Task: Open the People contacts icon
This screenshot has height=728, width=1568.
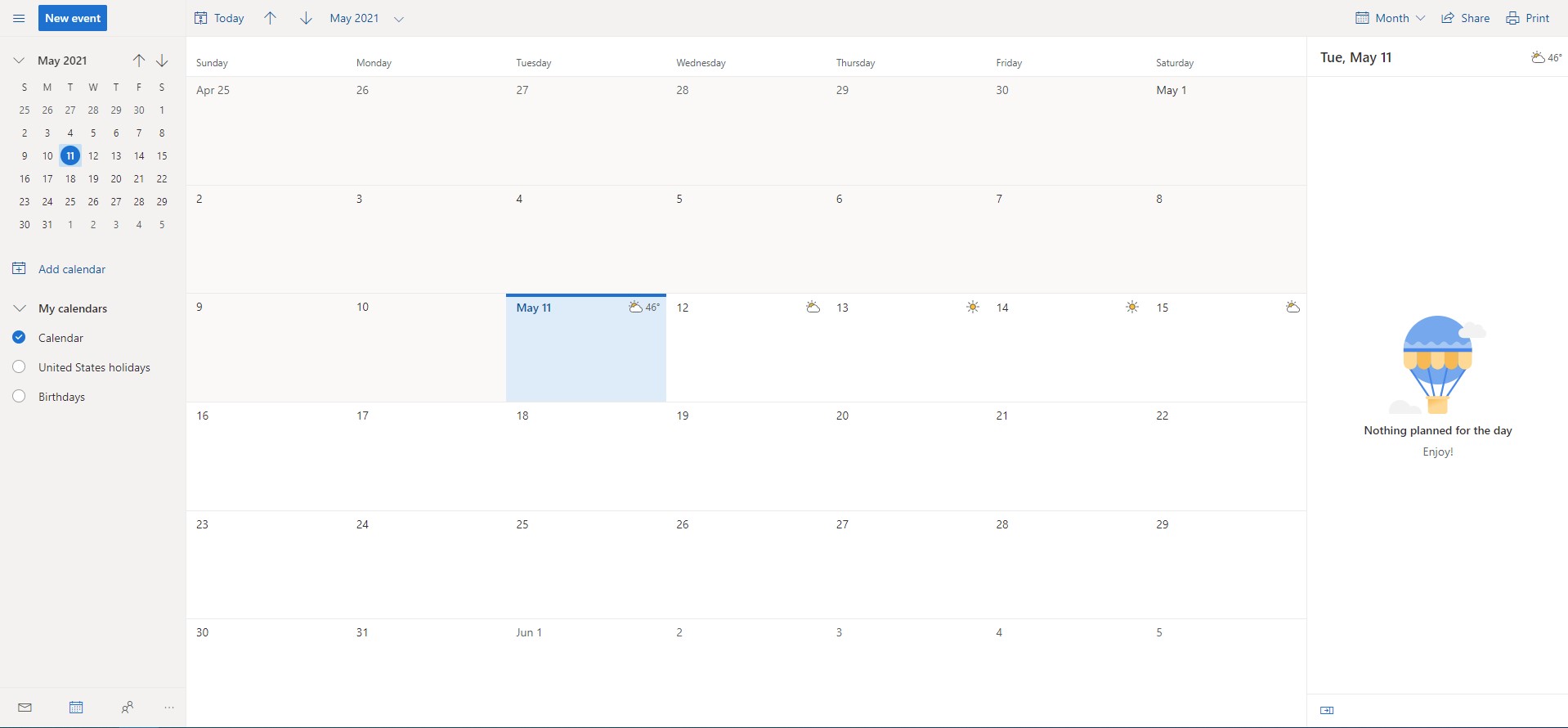Action: [x=127, y=708]
